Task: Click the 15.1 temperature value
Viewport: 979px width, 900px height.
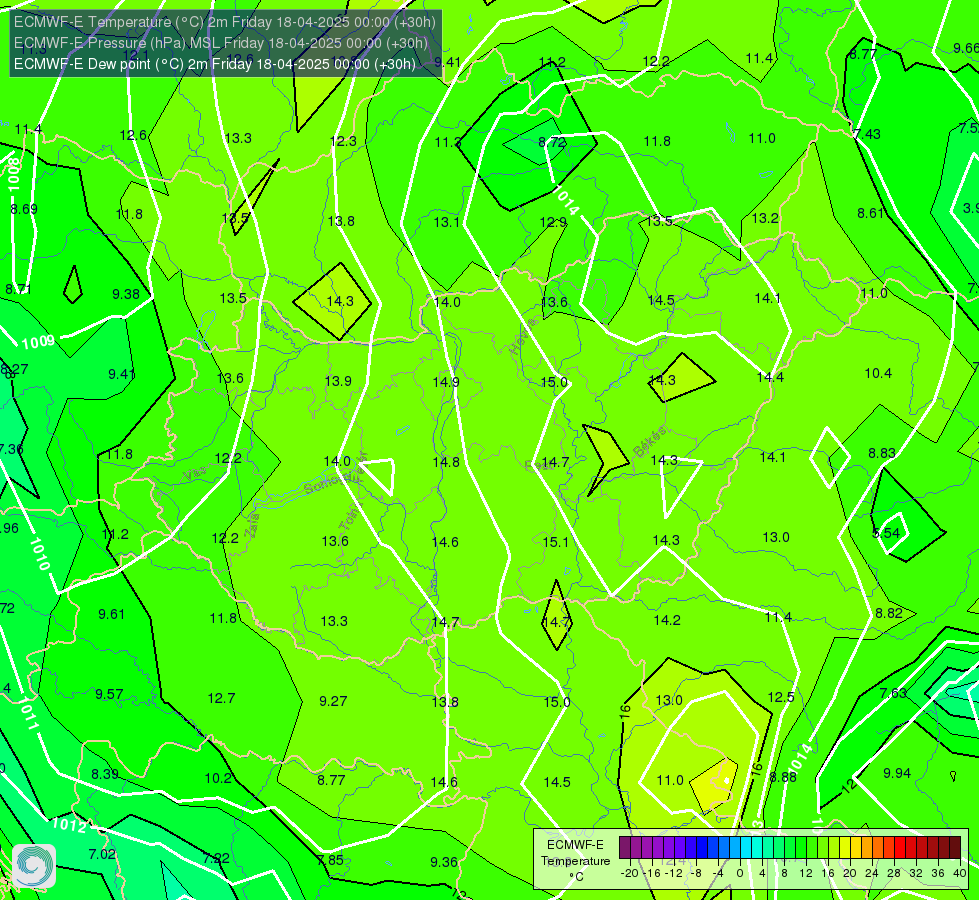Action: [556, 542]
